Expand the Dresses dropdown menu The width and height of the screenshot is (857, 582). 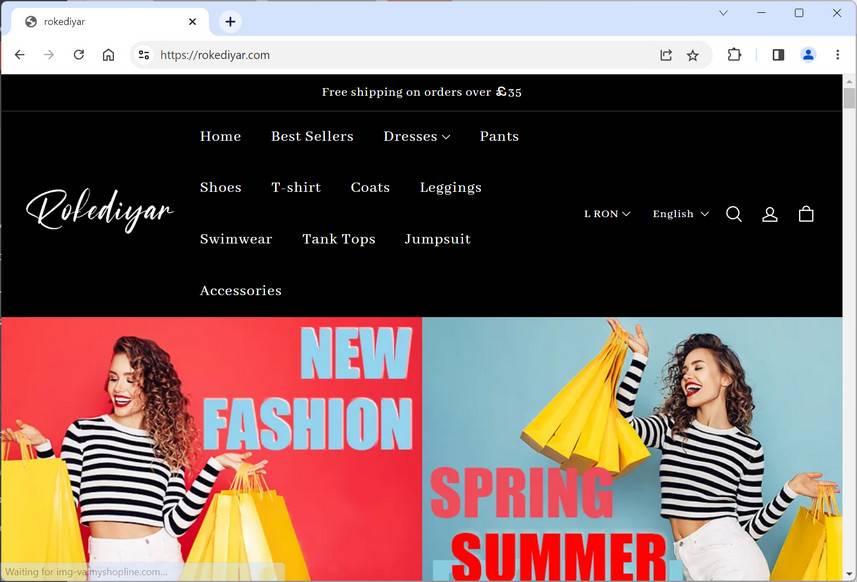coord(416,136)
